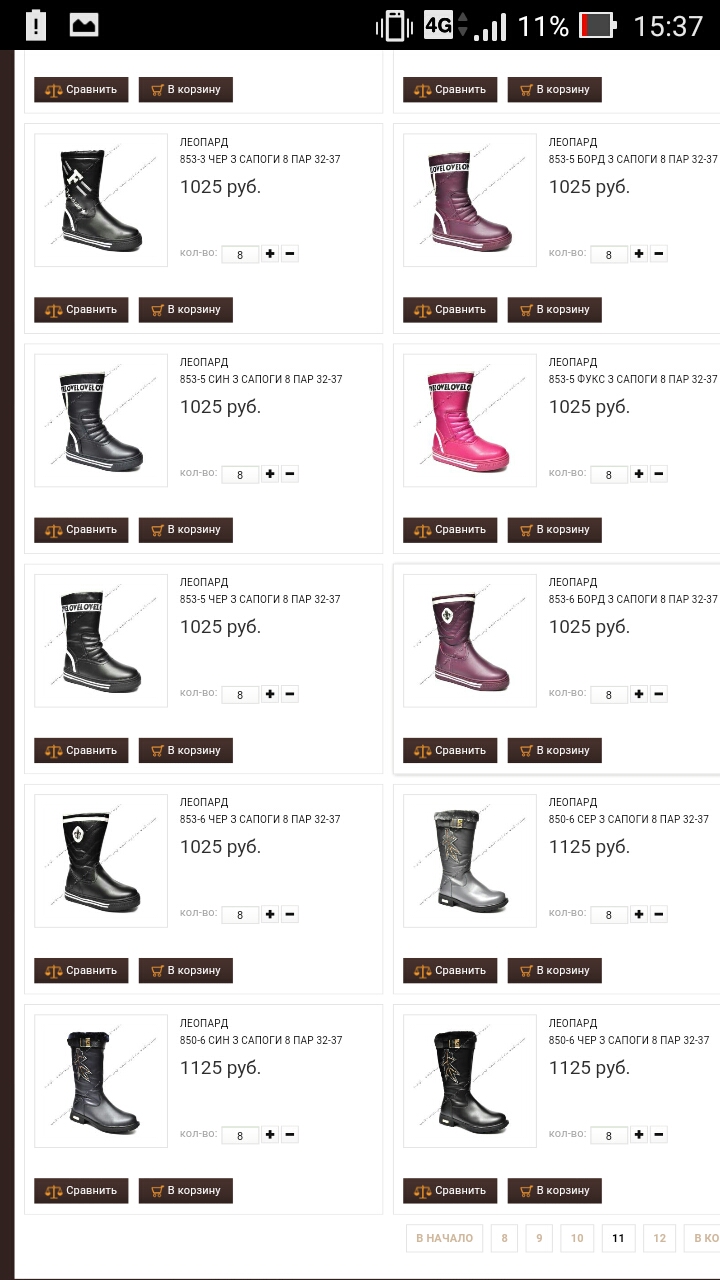Screen dimensions: 720x1280
Task: Jump to В НАЧАЛО first page
Action: (x=445, y=1238)
